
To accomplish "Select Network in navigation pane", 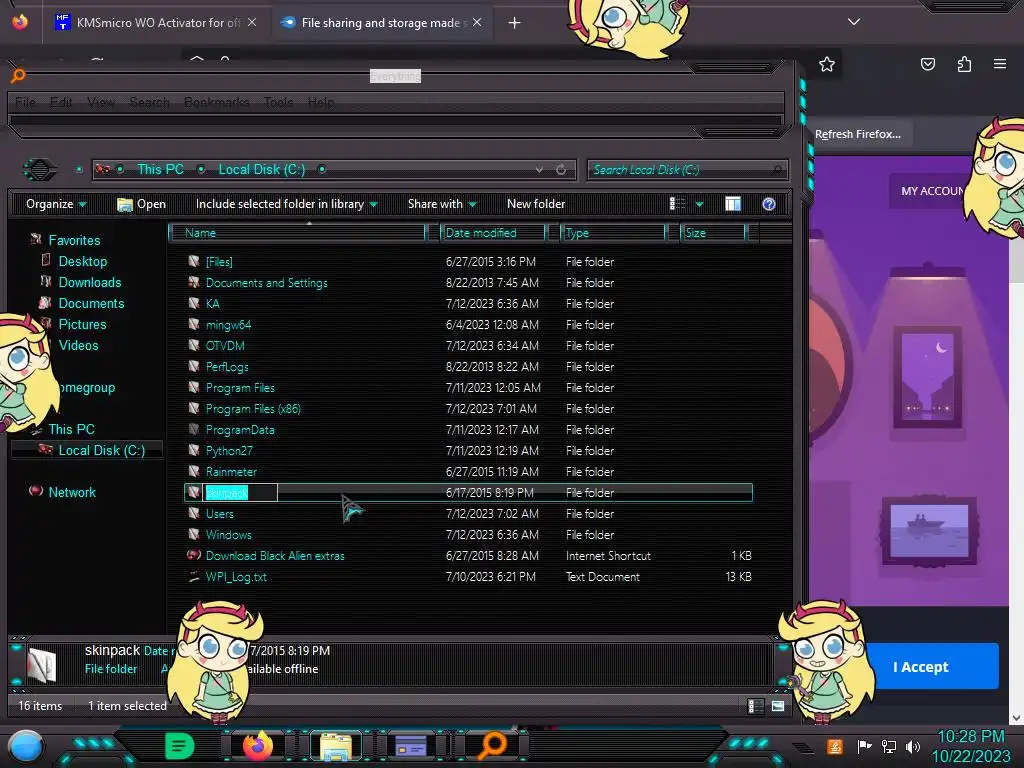I will 72,492.
